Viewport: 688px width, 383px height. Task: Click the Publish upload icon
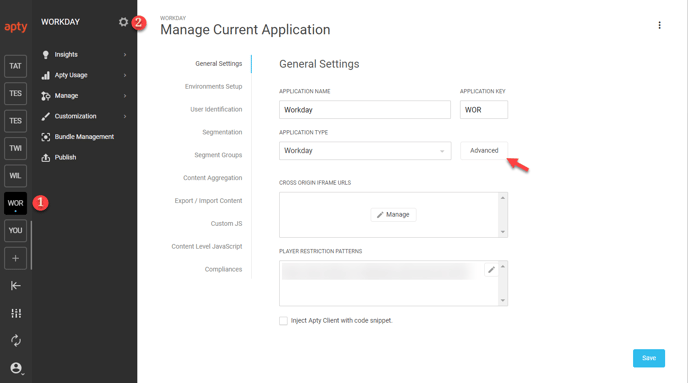tap(46, 157)
